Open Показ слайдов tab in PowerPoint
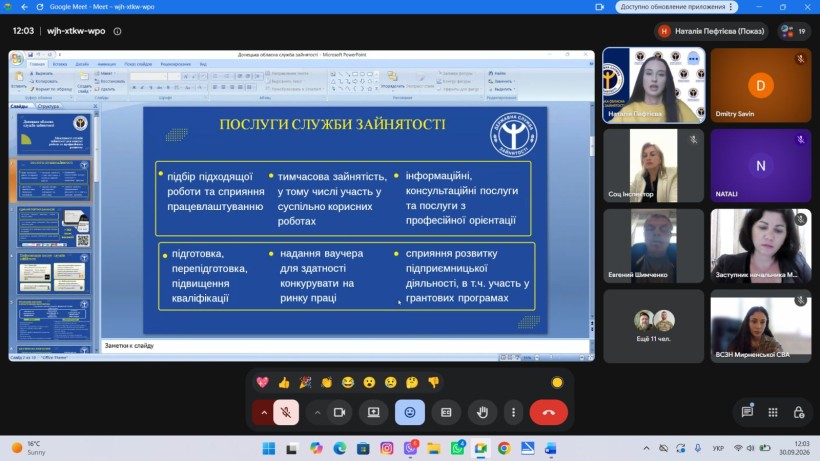The height and width of the screenshot is (461, 820). click(x=138, y=64)
